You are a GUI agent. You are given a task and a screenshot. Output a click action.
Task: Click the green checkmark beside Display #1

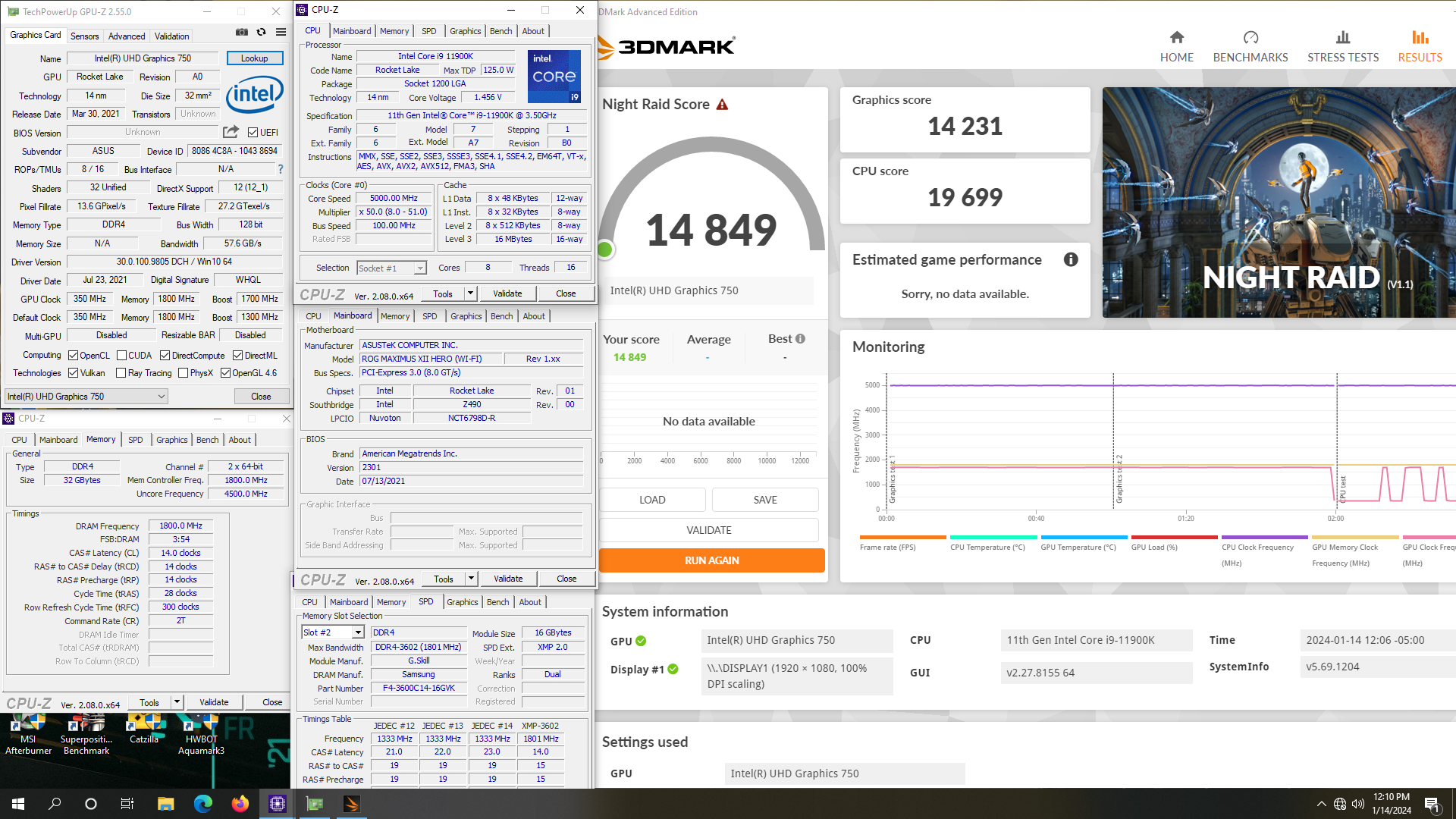click(673, 669)
